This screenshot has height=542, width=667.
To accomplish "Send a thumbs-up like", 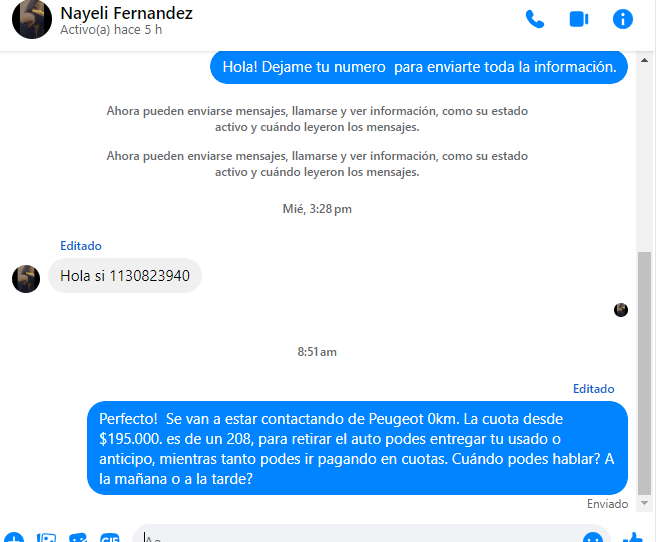I will point(633,537).
